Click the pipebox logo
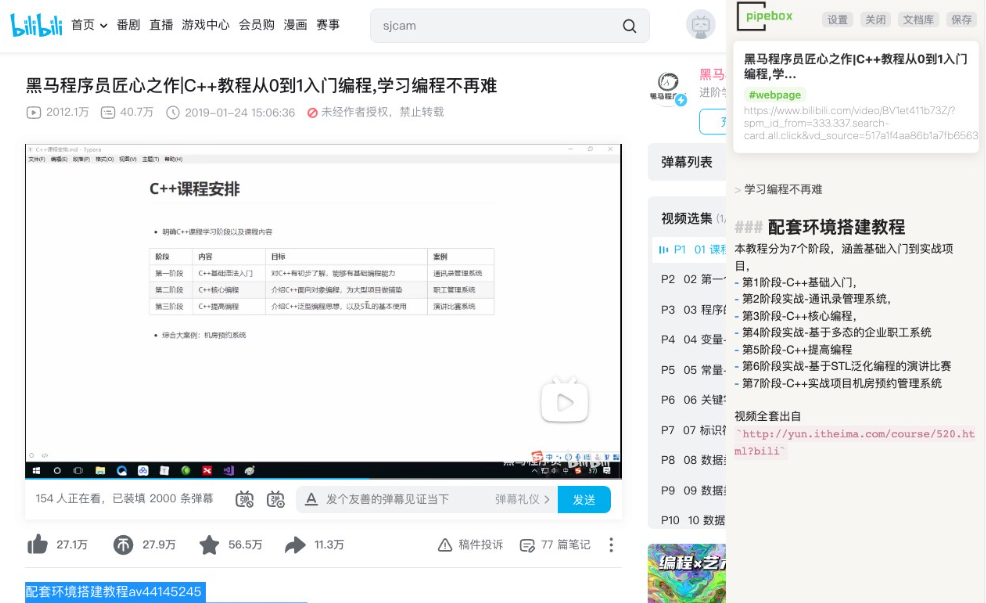 point(765,16)
